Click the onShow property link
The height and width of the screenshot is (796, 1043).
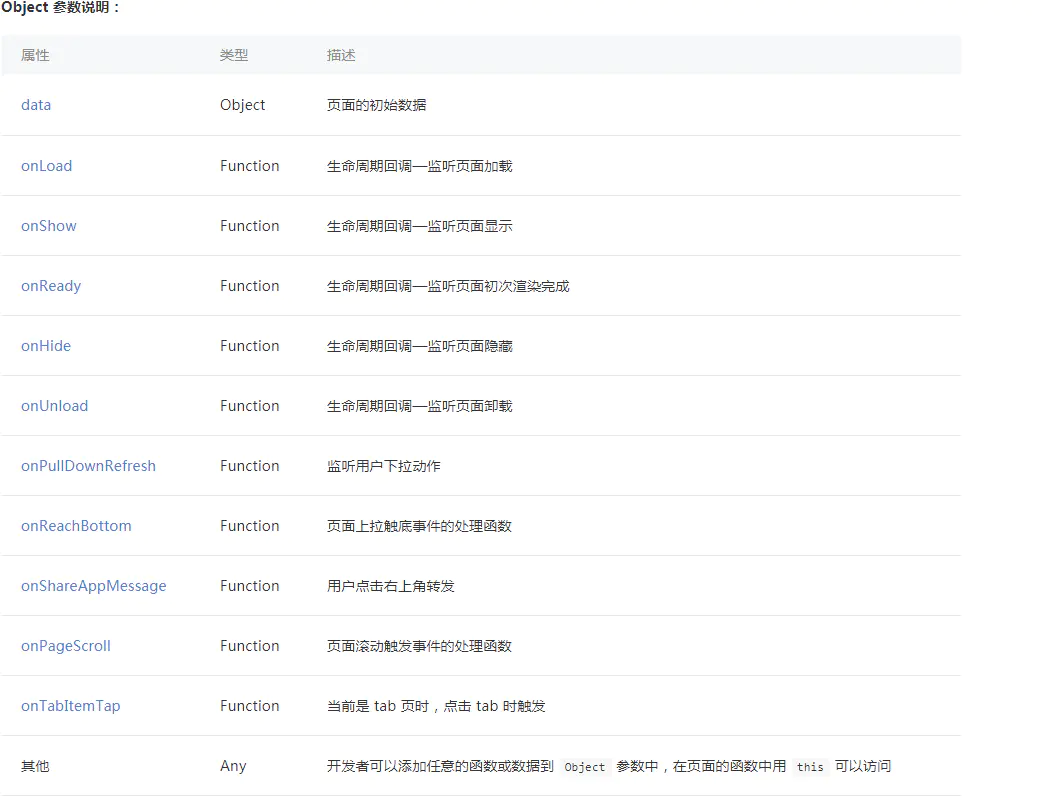click(x=48, y=225)
